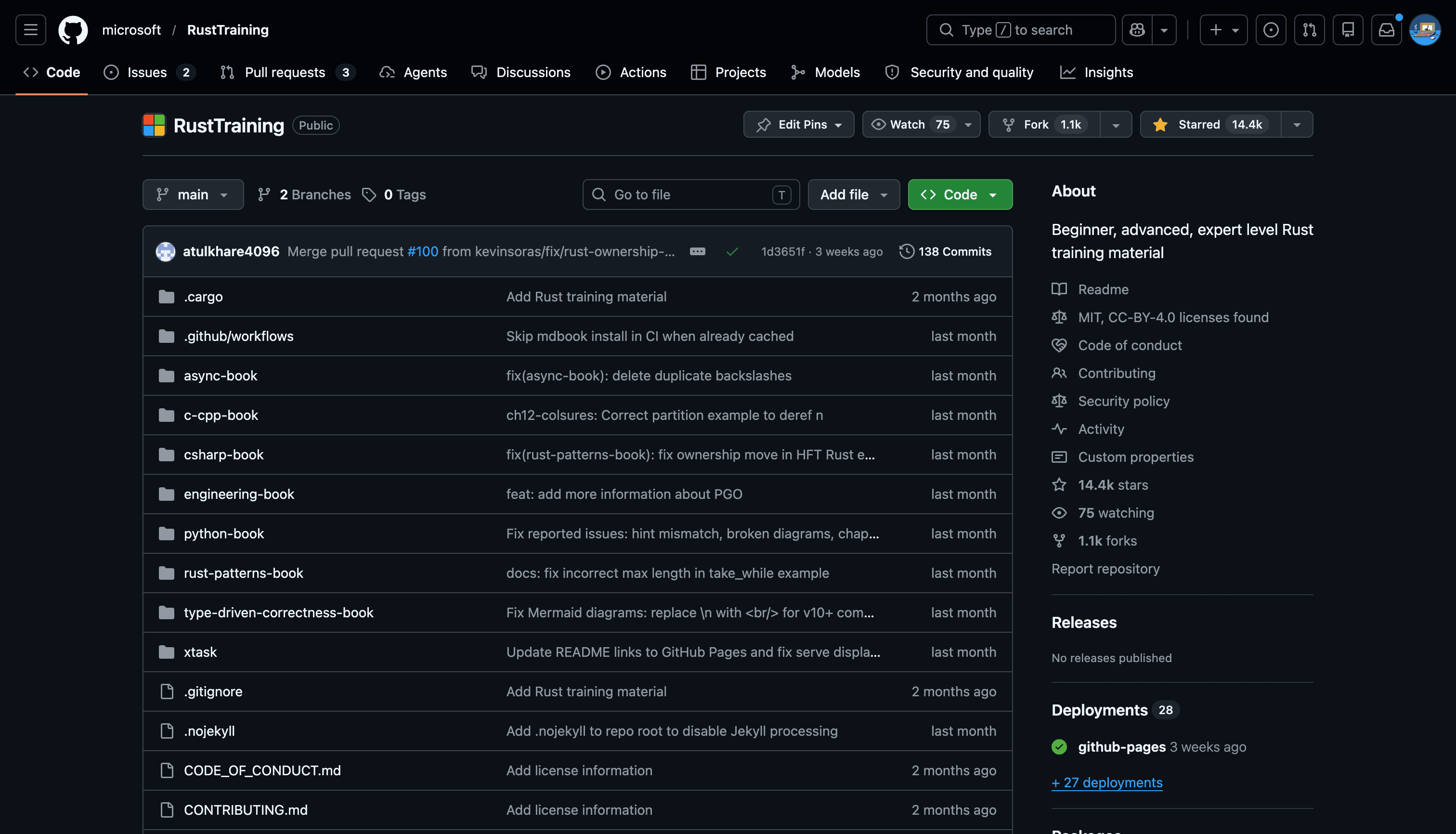Click the fork icon next to 1.1k forks
This screenshot has width=1456, height=834.
click(1059, 541)
